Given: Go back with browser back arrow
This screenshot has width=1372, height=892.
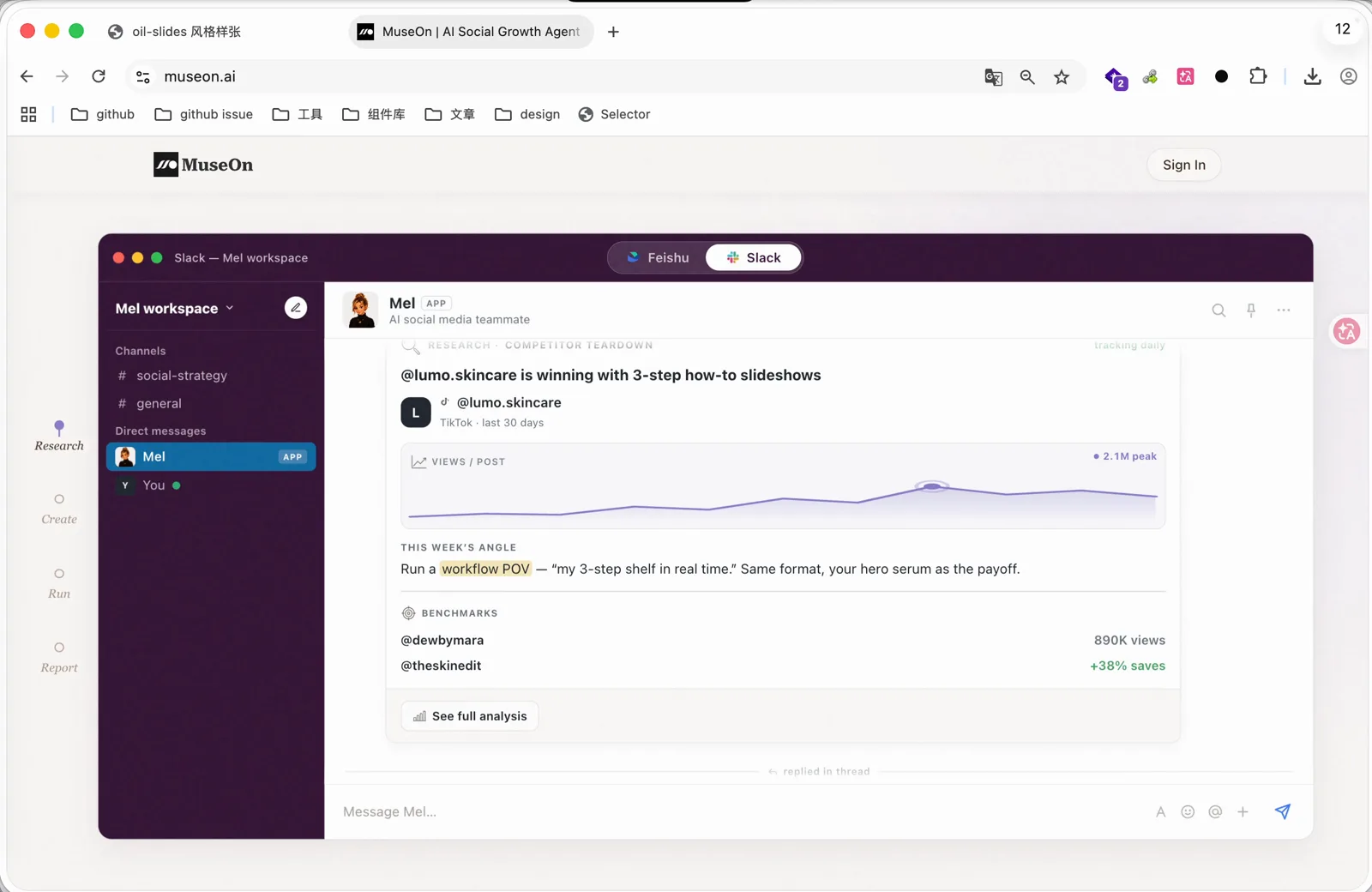Looking at the screenshot, I should pyautogui.click(x=27, y=76).
